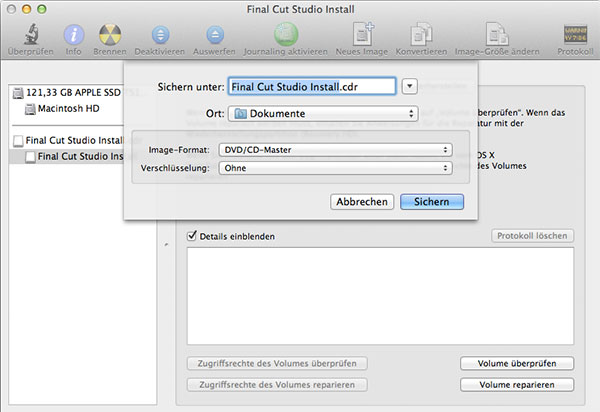600x412 pixels.
Task: Click Zugriffsrechte des Volumes reparieren button
Action: point(277,385)
